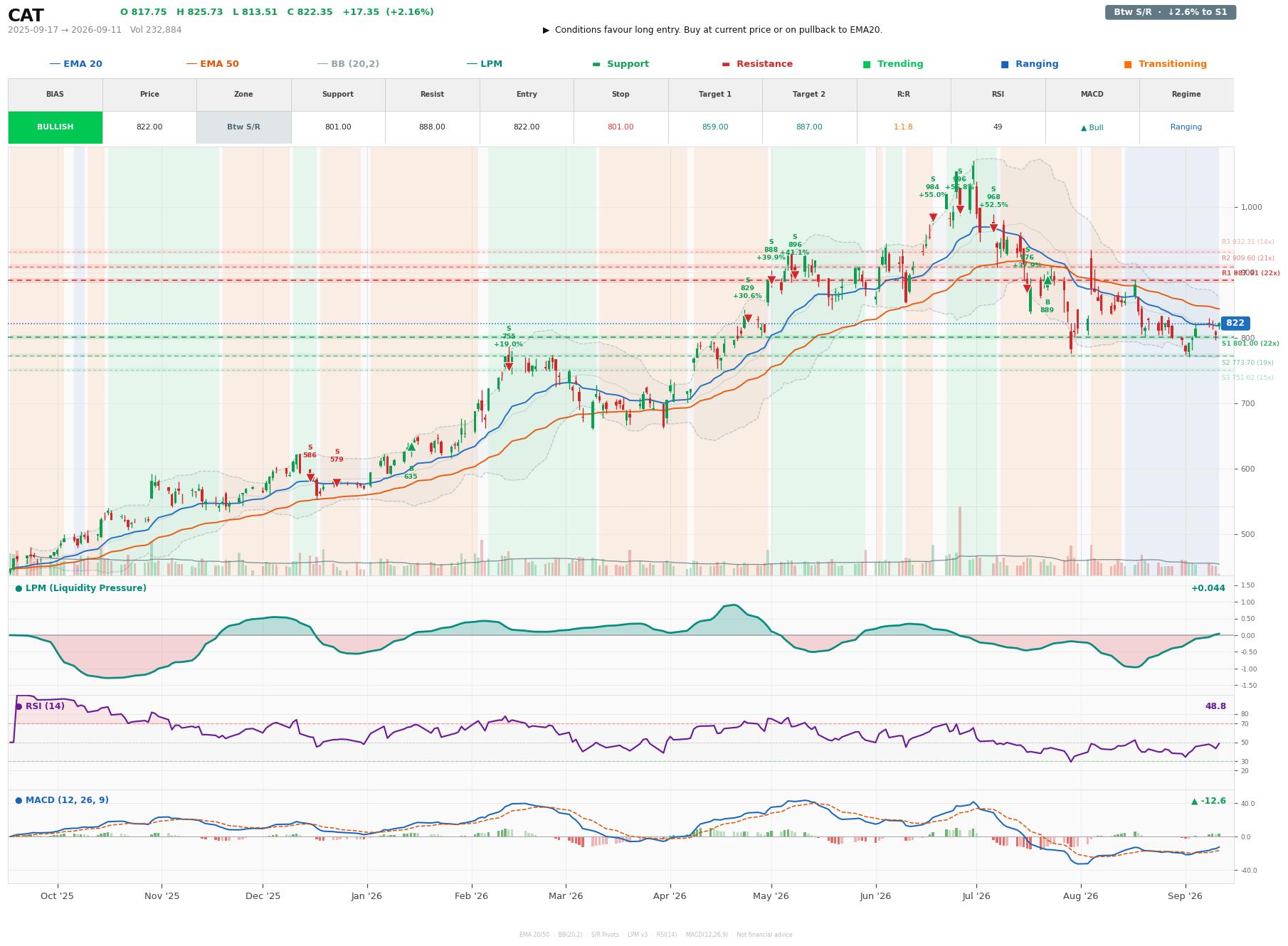Toggle the Trending regime legend entry
This screenshot has width=1288, height=946.
click(893, 64)
